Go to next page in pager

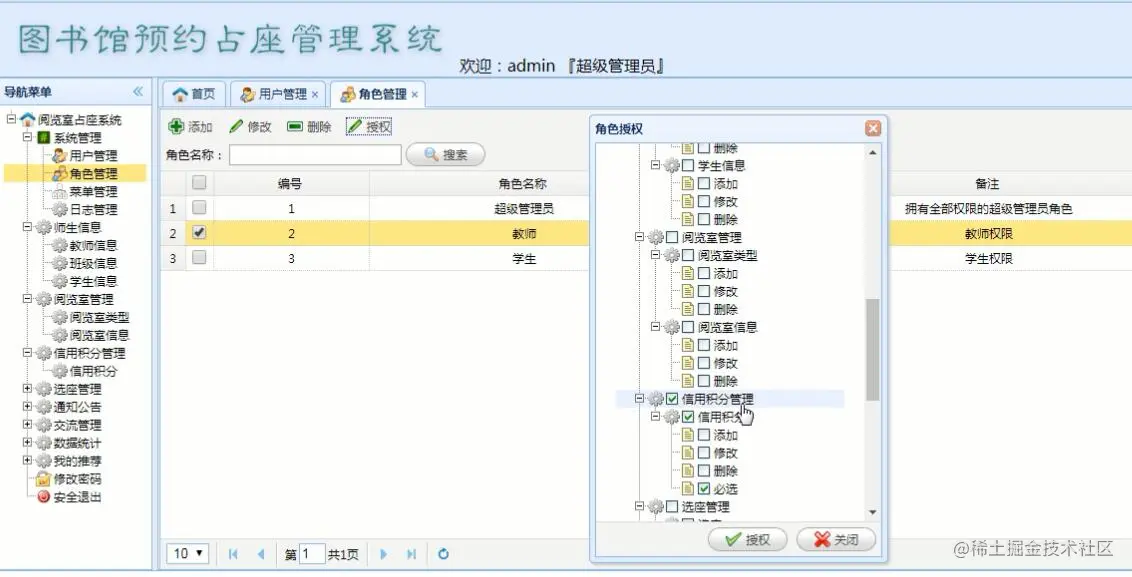[383, 554]
